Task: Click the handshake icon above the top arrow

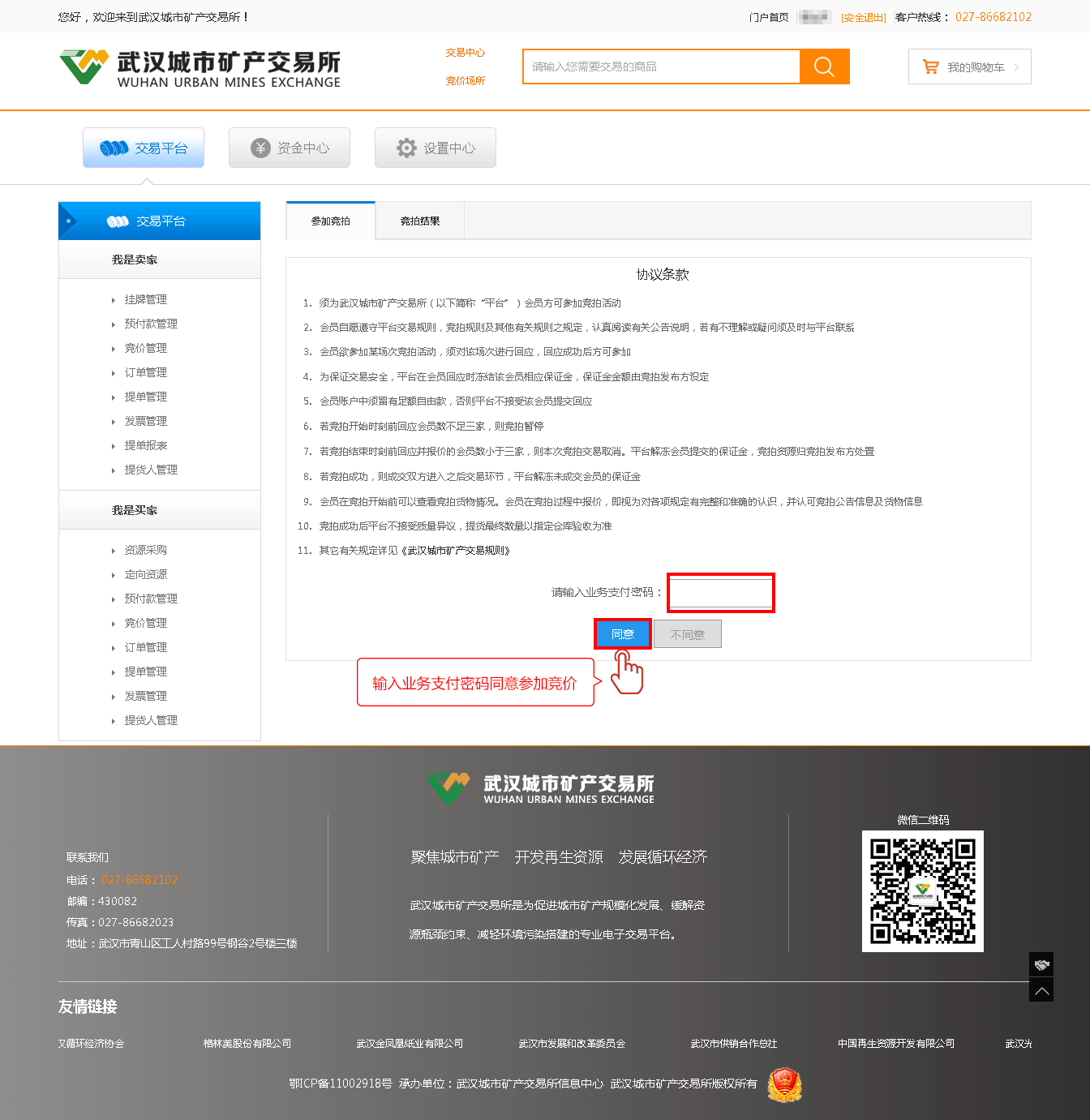Action: click(x=1041, y=964)
